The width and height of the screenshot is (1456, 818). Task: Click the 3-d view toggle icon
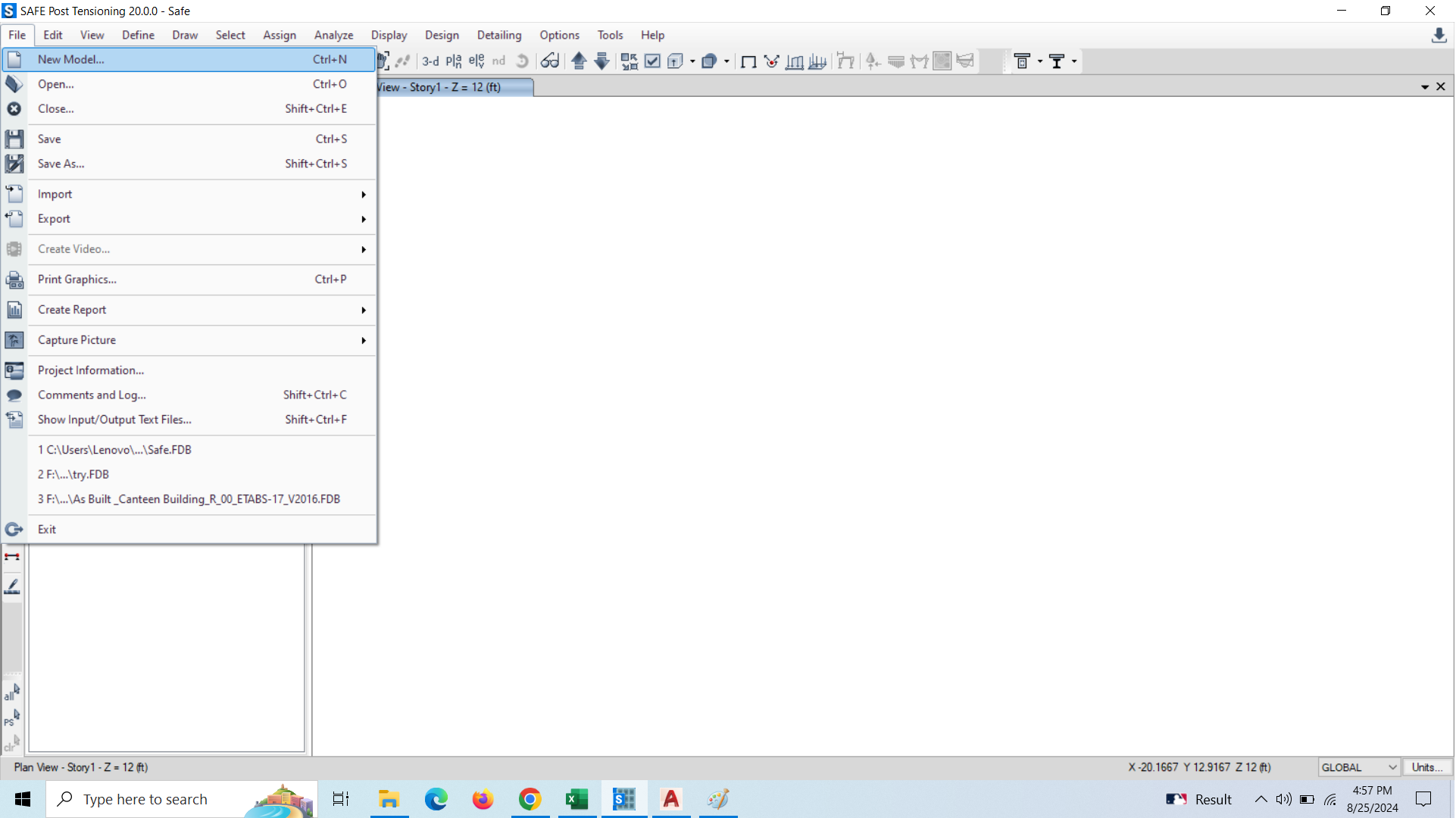click(429, 61)
